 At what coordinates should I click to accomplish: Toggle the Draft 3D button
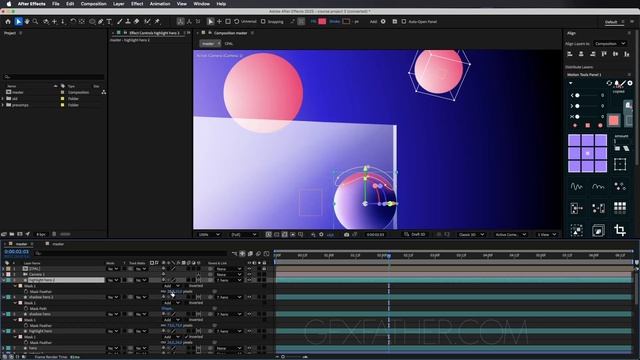[415, 234]
